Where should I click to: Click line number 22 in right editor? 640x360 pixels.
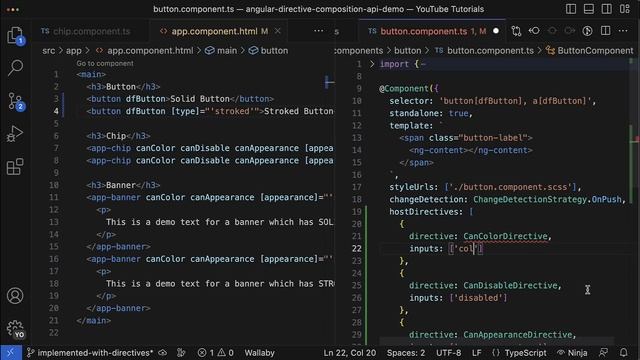click(x=356, y=249)
